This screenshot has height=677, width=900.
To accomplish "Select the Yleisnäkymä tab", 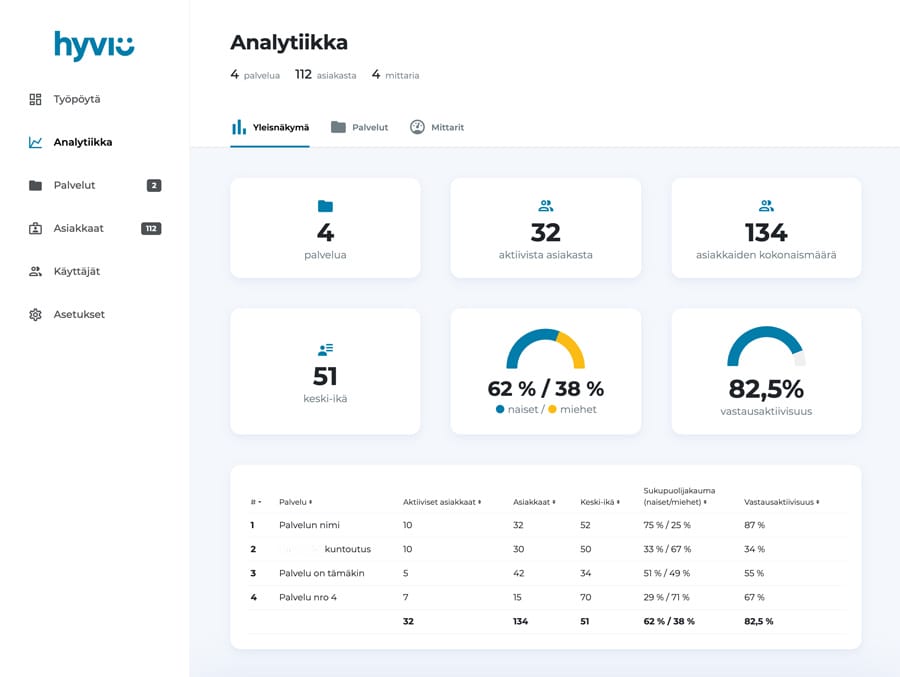I will 270,127.
